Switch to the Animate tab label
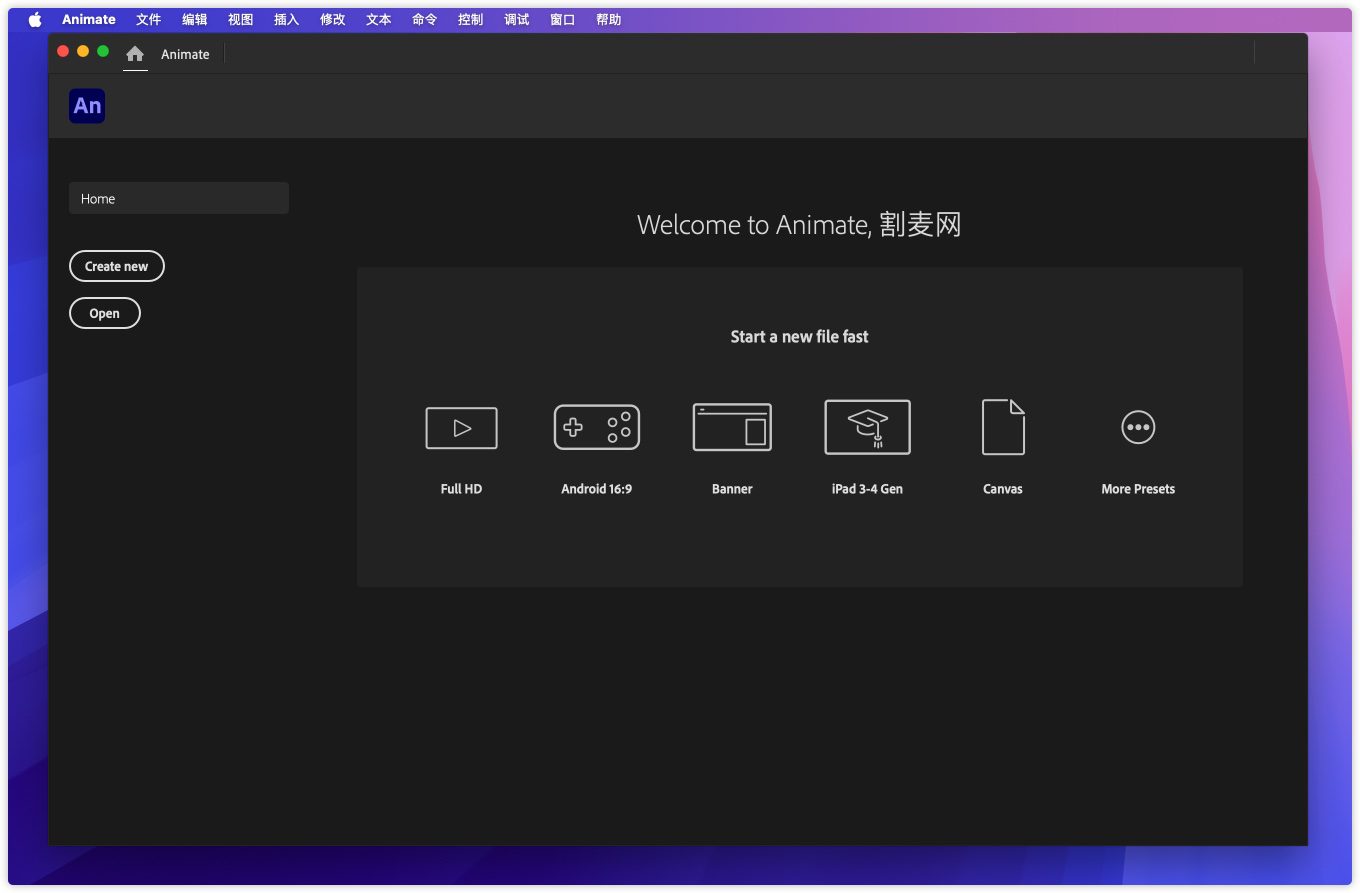Screen dimensions: 1360x893 click(x=186, y=54)
